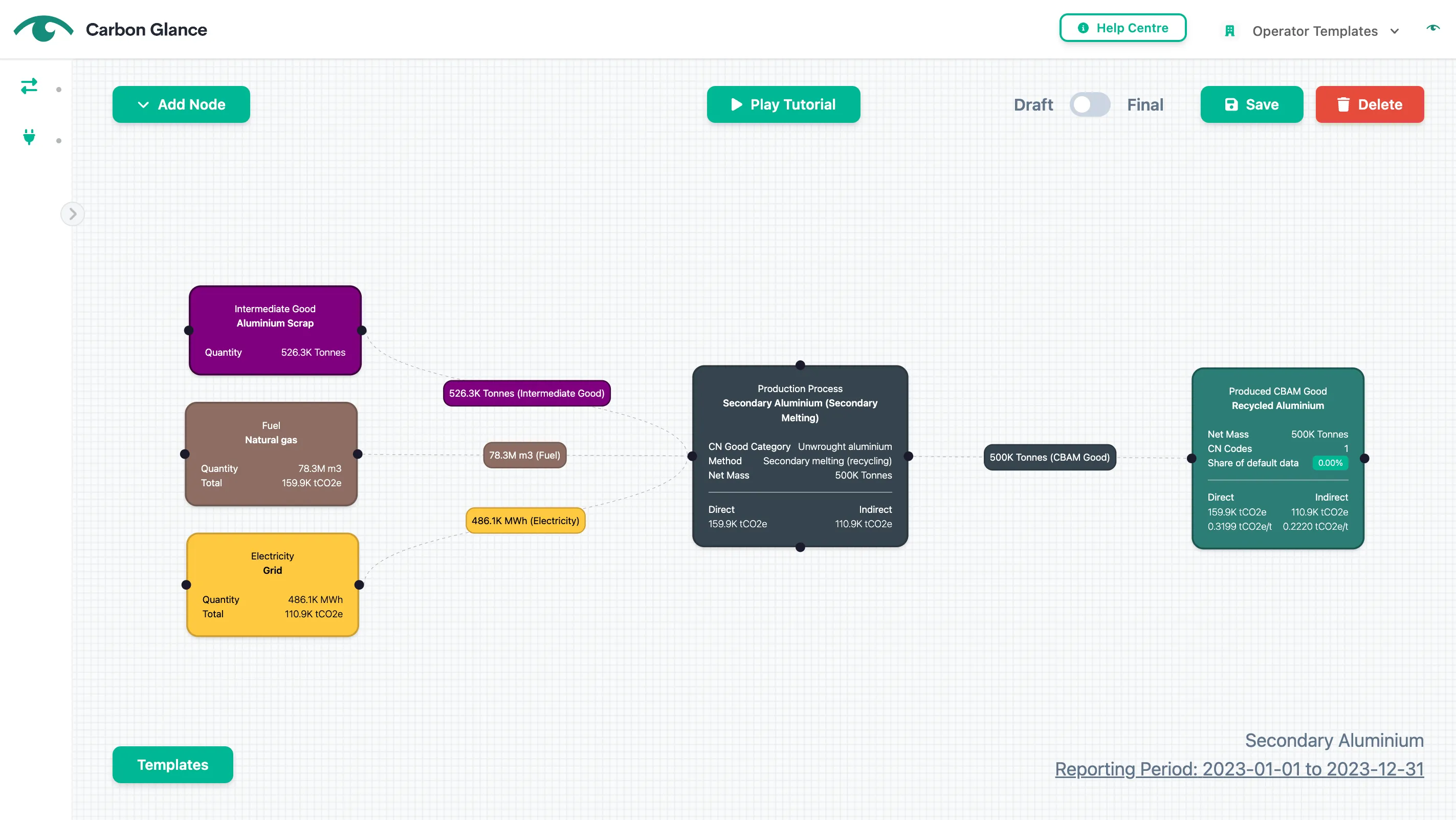
Task: Select the Secondary Aluminium production process node
Action: pyautogui.click(x=800, y=456)
